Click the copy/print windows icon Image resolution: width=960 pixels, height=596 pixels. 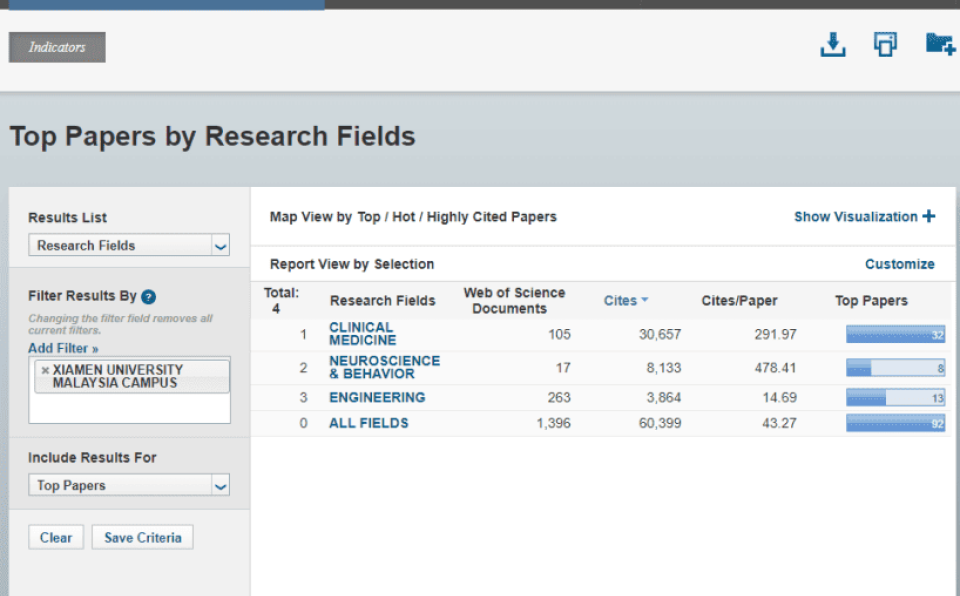click(x=885, y=45)
